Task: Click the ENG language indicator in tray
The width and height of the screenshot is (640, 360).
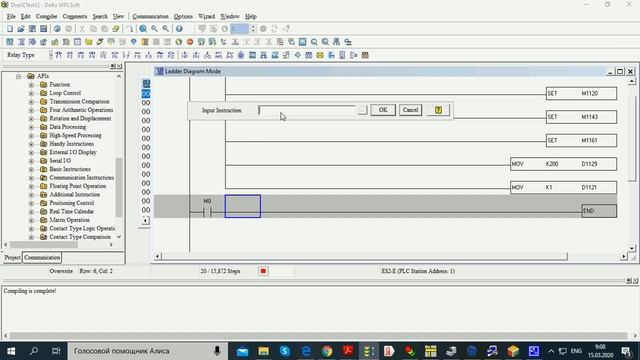Action: click(x=576, y=351)
